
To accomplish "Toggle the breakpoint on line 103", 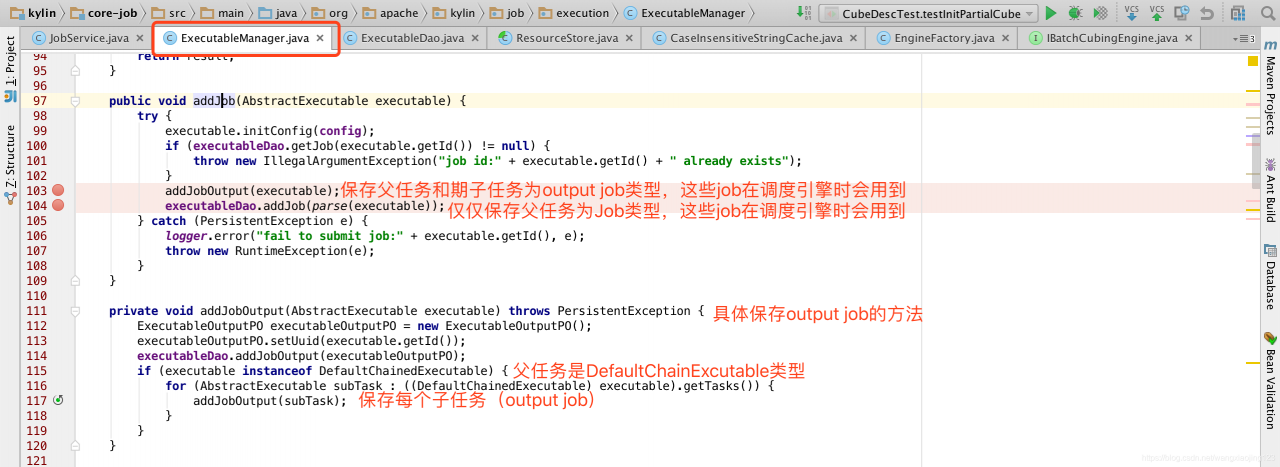I will [58, 190].
